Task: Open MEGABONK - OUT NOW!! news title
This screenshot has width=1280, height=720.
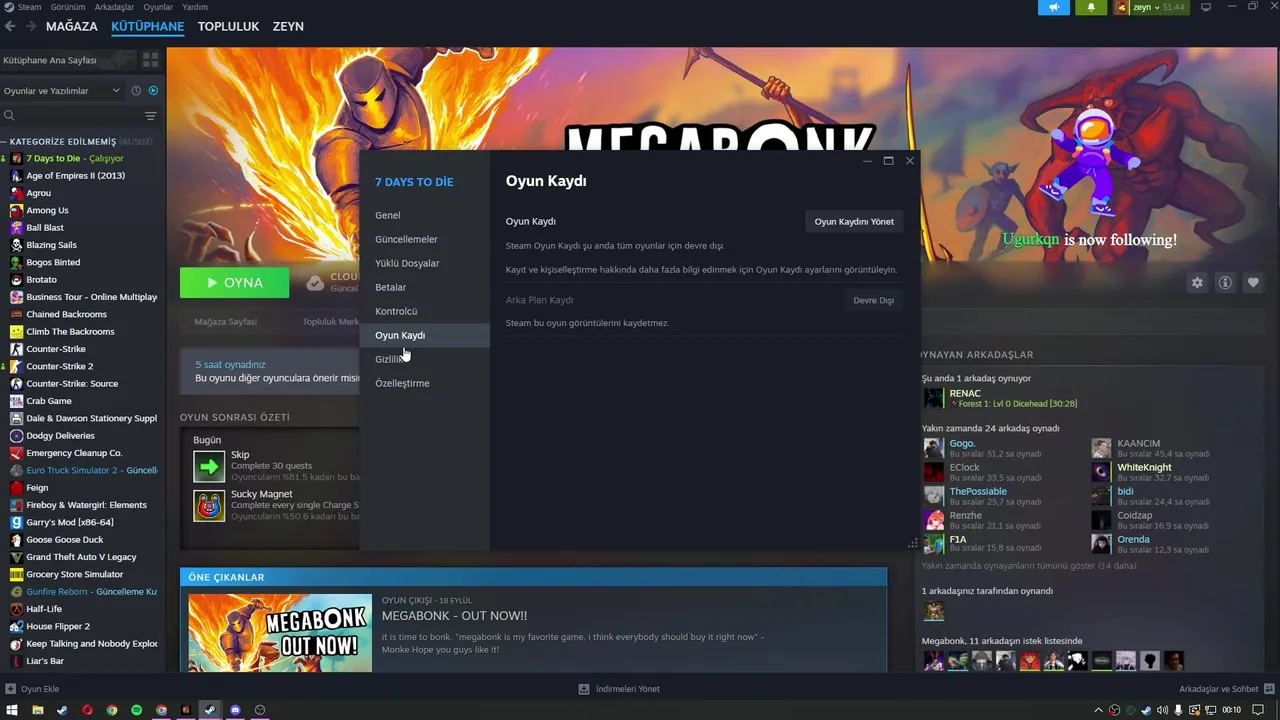Action: point(454,616)
